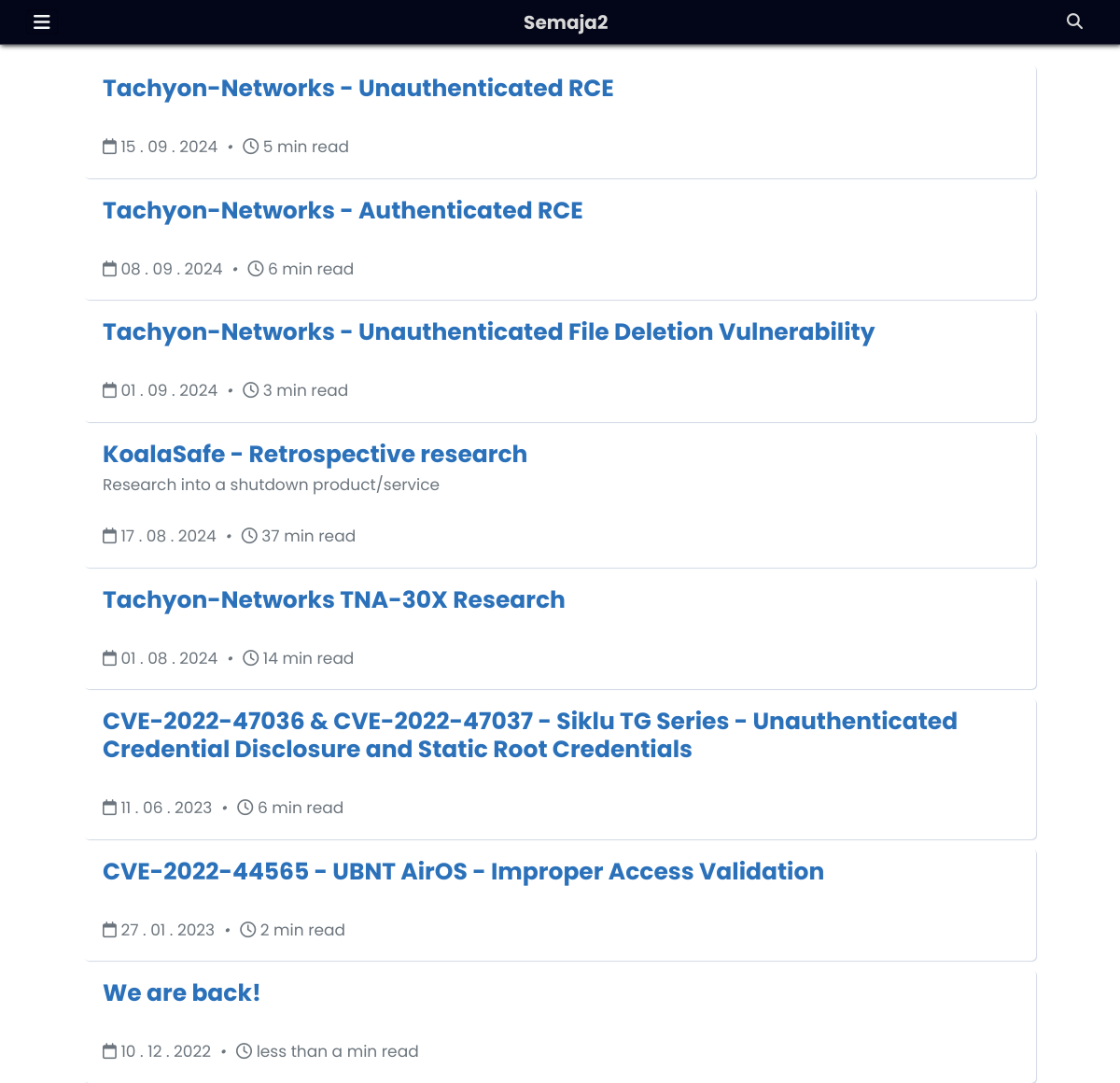Select text '3 min read'
Viewport: 1120px width, 1083px height.
(305, 390)
